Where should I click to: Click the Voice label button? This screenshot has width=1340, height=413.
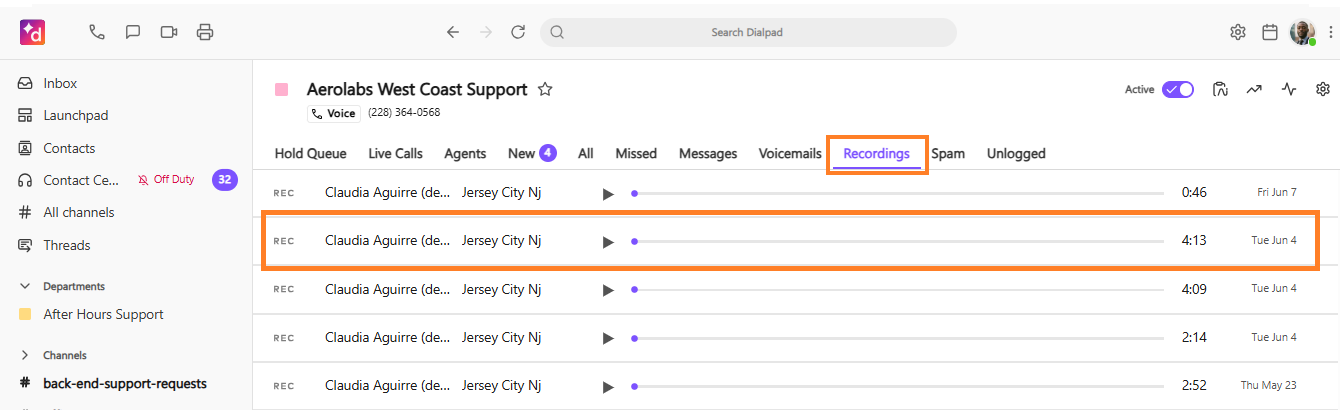coord(334,113)
